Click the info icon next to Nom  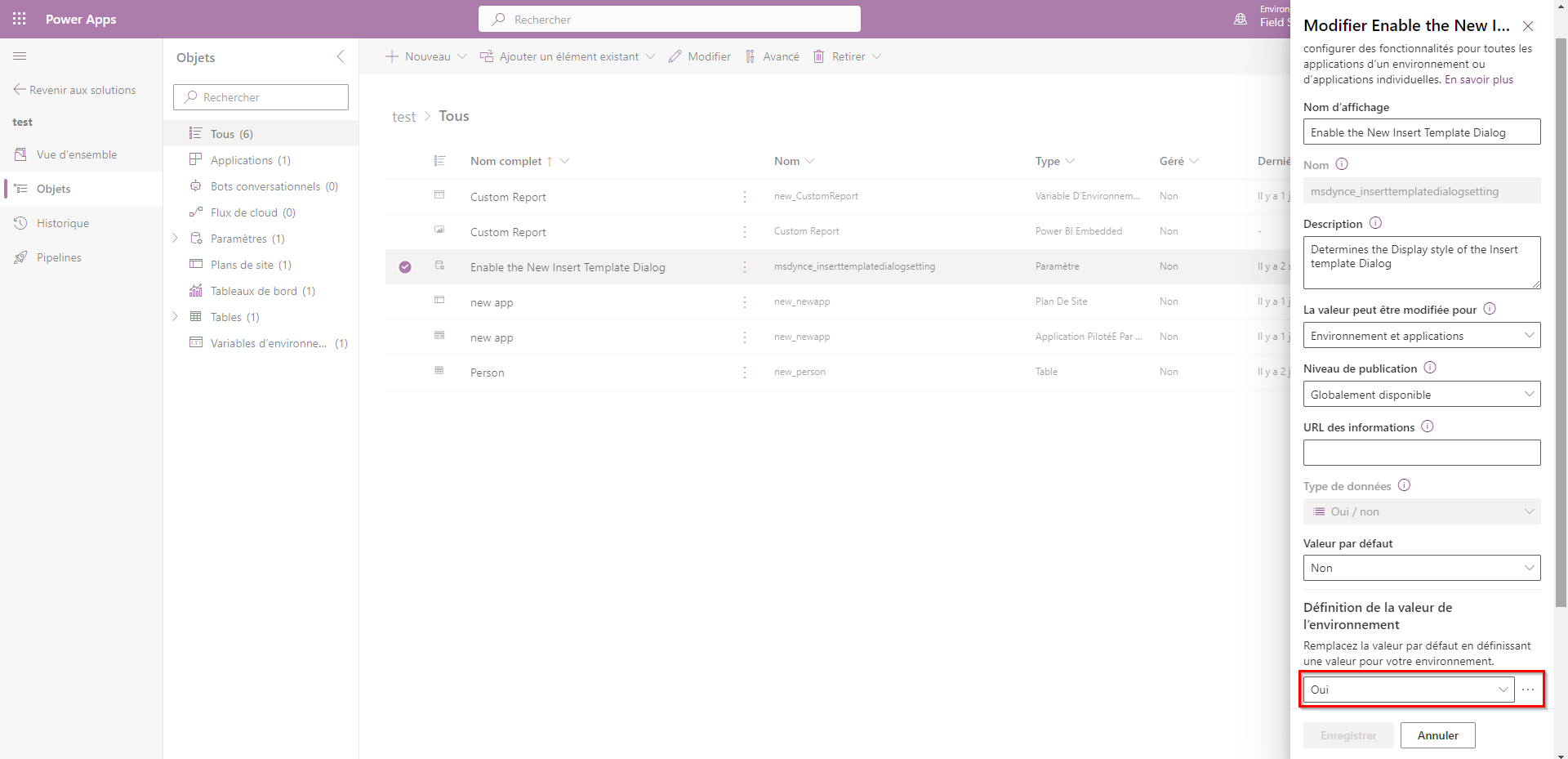pos(1342,164)
